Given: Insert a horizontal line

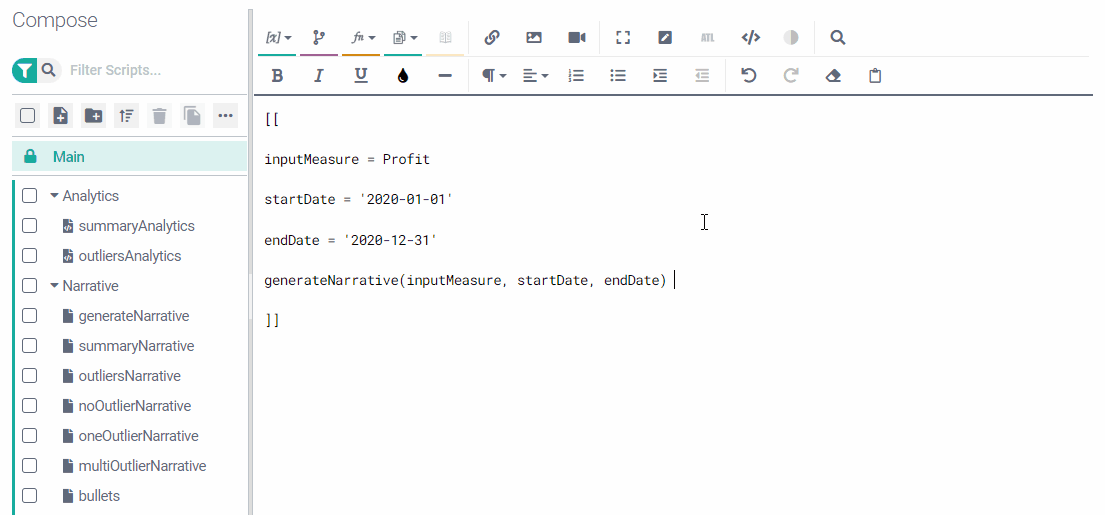Looking at the screenshot, I should [x=445, y=75].
